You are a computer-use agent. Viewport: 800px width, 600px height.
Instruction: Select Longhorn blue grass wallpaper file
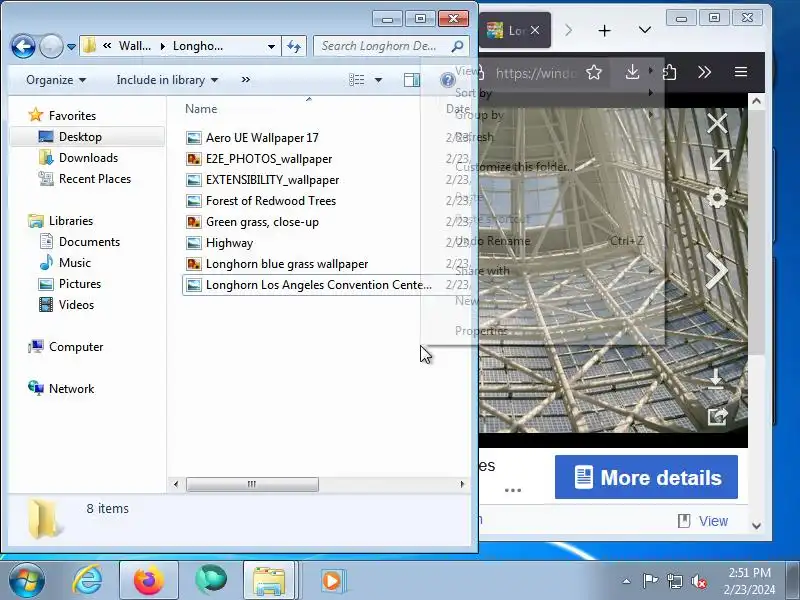[x=287, y=264]
